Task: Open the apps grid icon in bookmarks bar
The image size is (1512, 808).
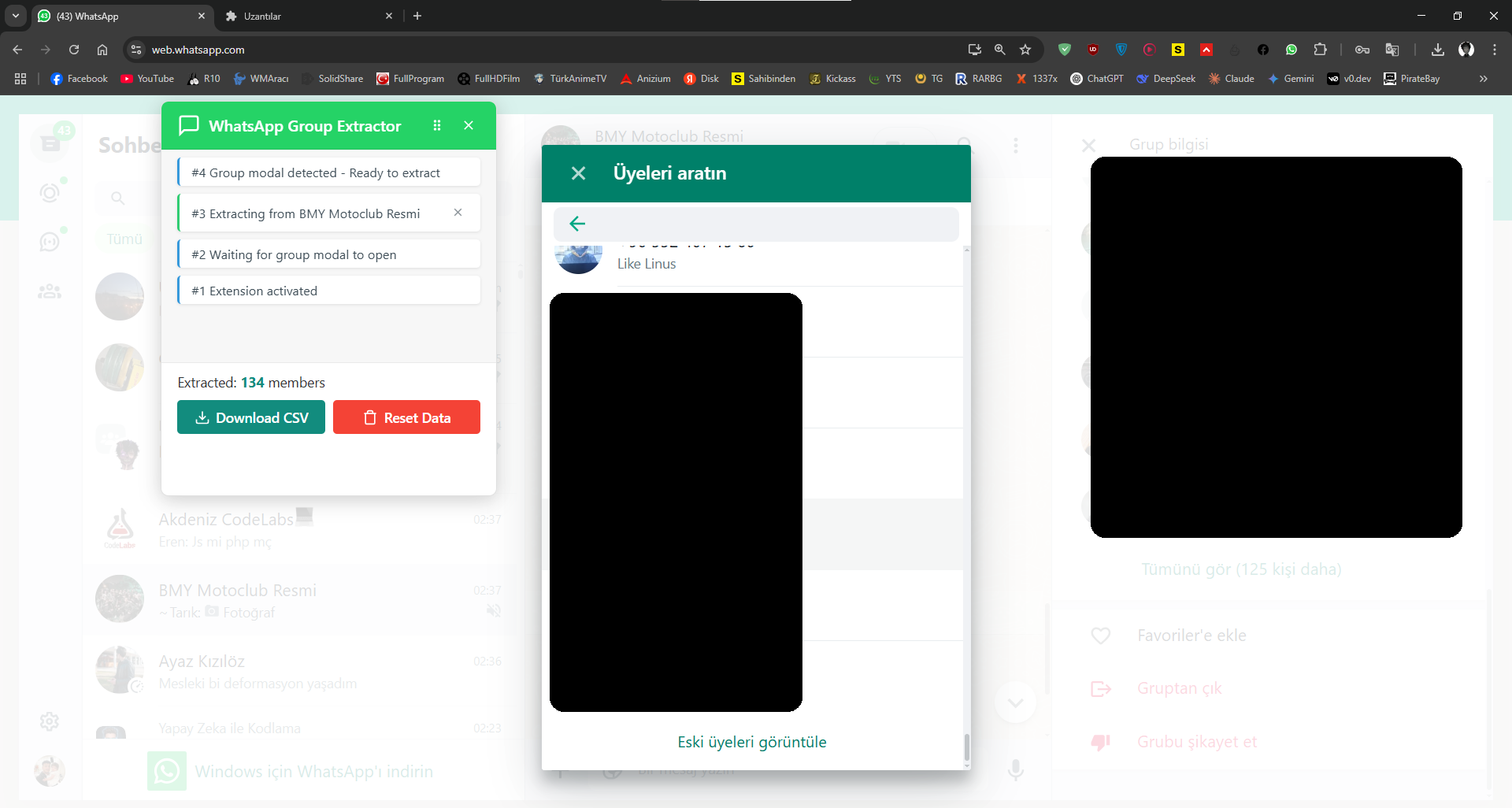Action: coord(20,79)
